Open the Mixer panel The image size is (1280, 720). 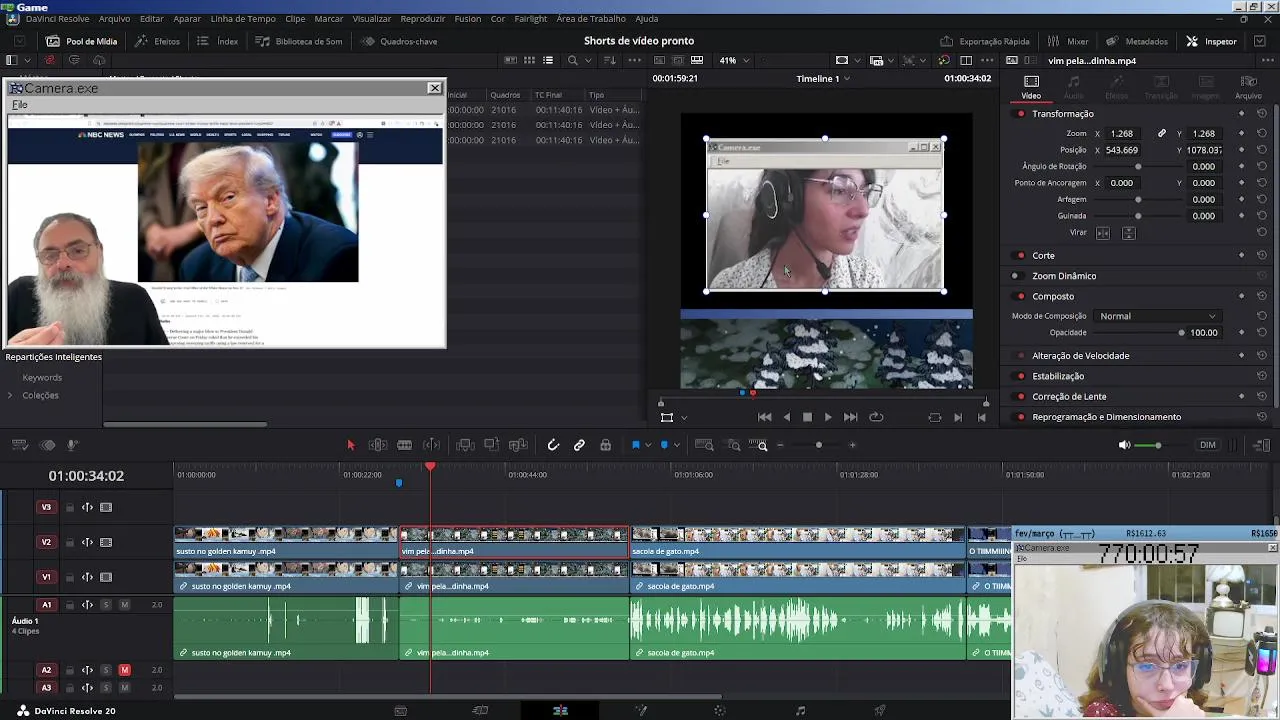[x=1068, y=41]
